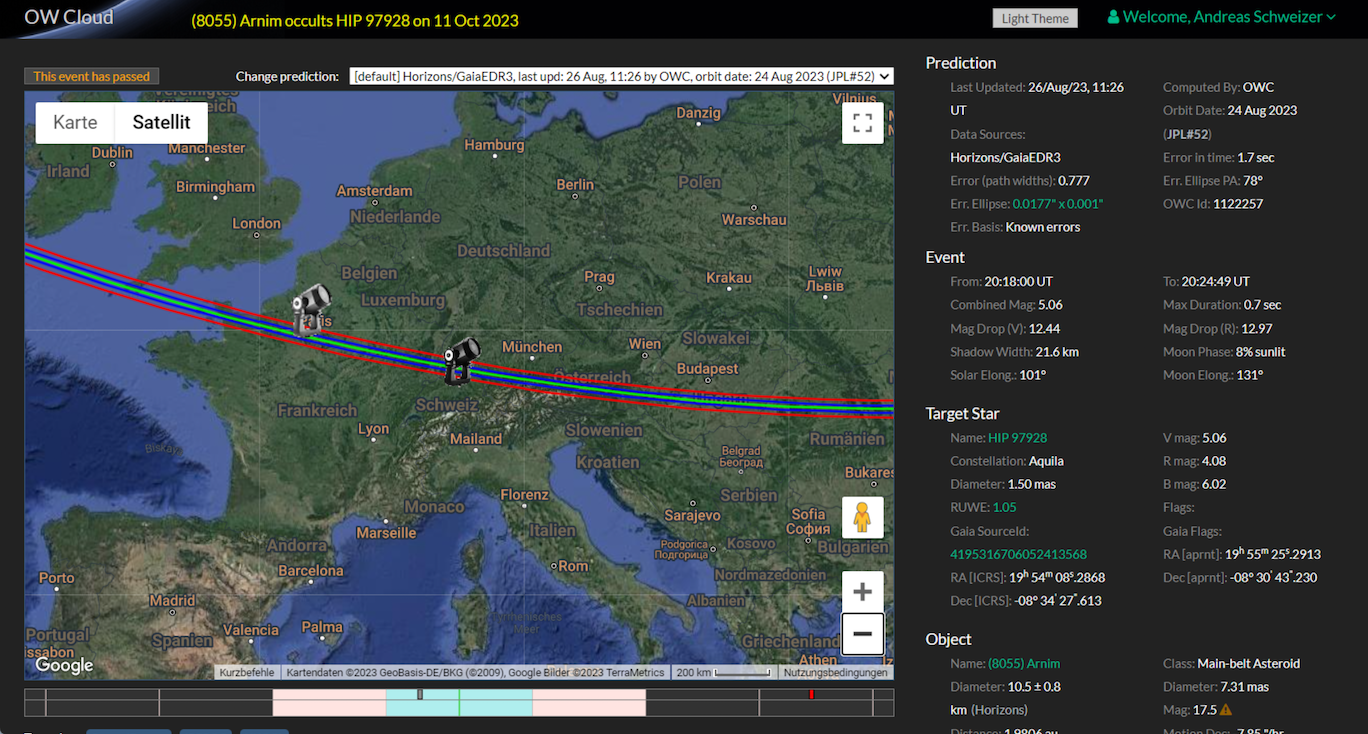The height and width of the screenshot is (734, 1368).
Task: Click the OW Cloud logo
Action: [69, 17]
